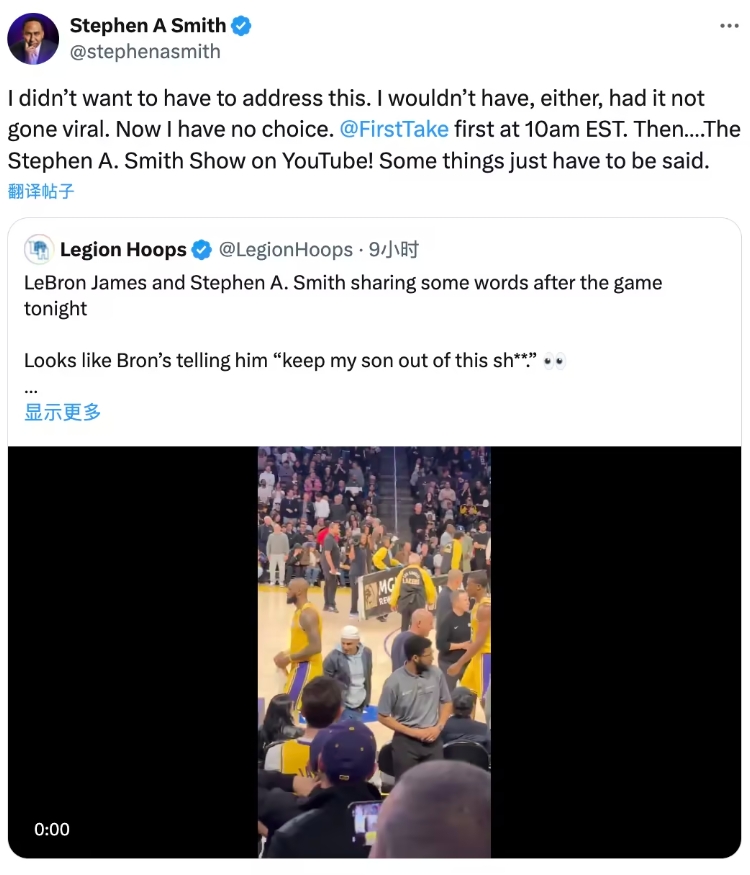Open the quoted post's first text line

342,283
